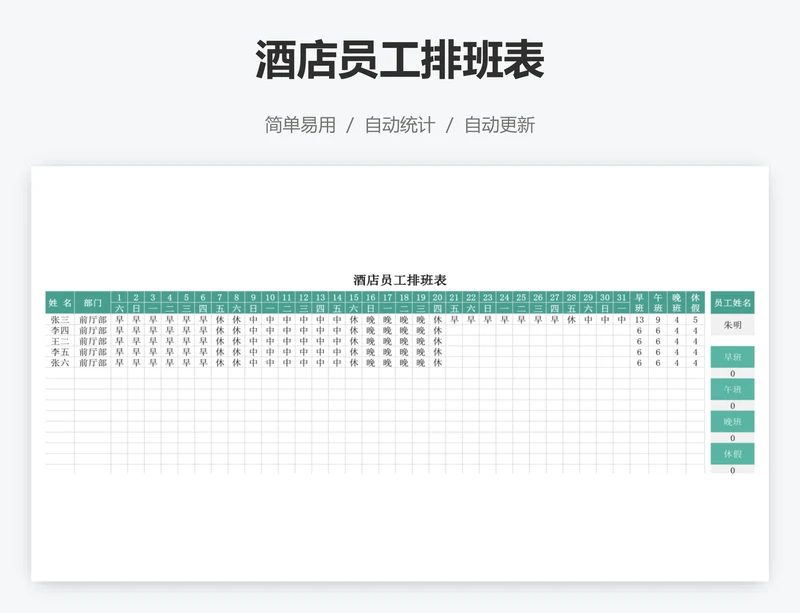The height and width of the screenshot is (613, 800).
Task: Click the employee name 李四
Action: (60, 330)
